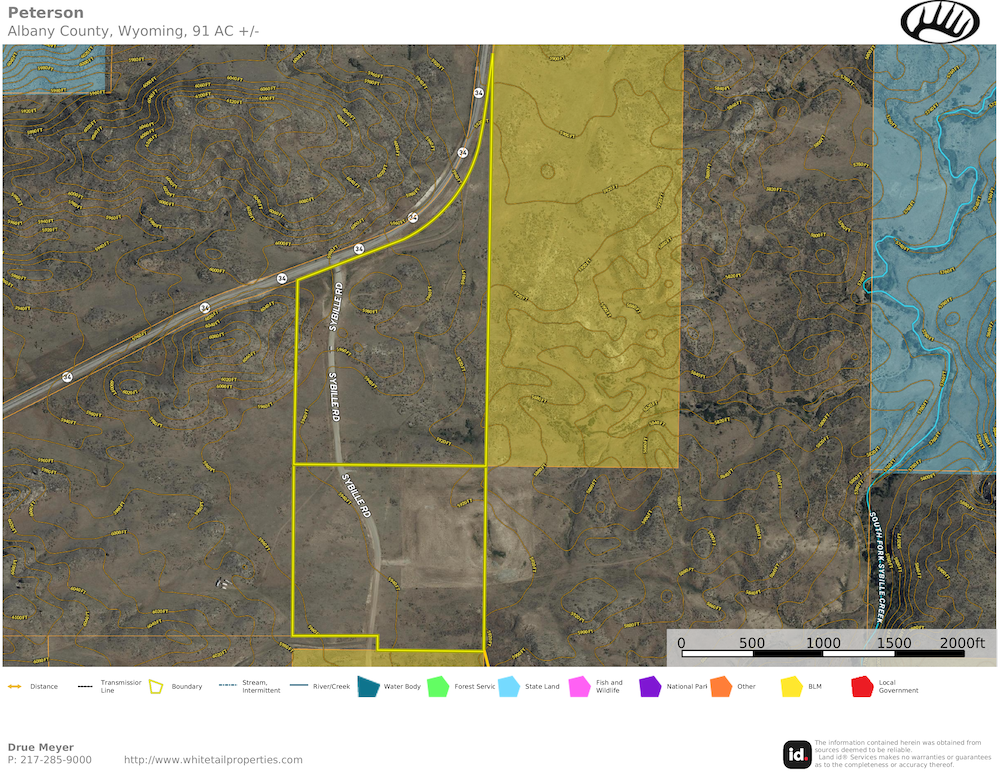Click the Whitetail Properties paw logo
Image resolution: width=1000 pixels, height=773 pixels.
939,21
